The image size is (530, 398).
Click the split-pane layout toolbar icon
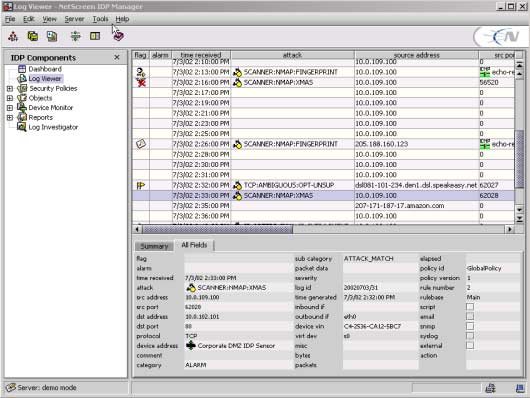coord(95,36)
